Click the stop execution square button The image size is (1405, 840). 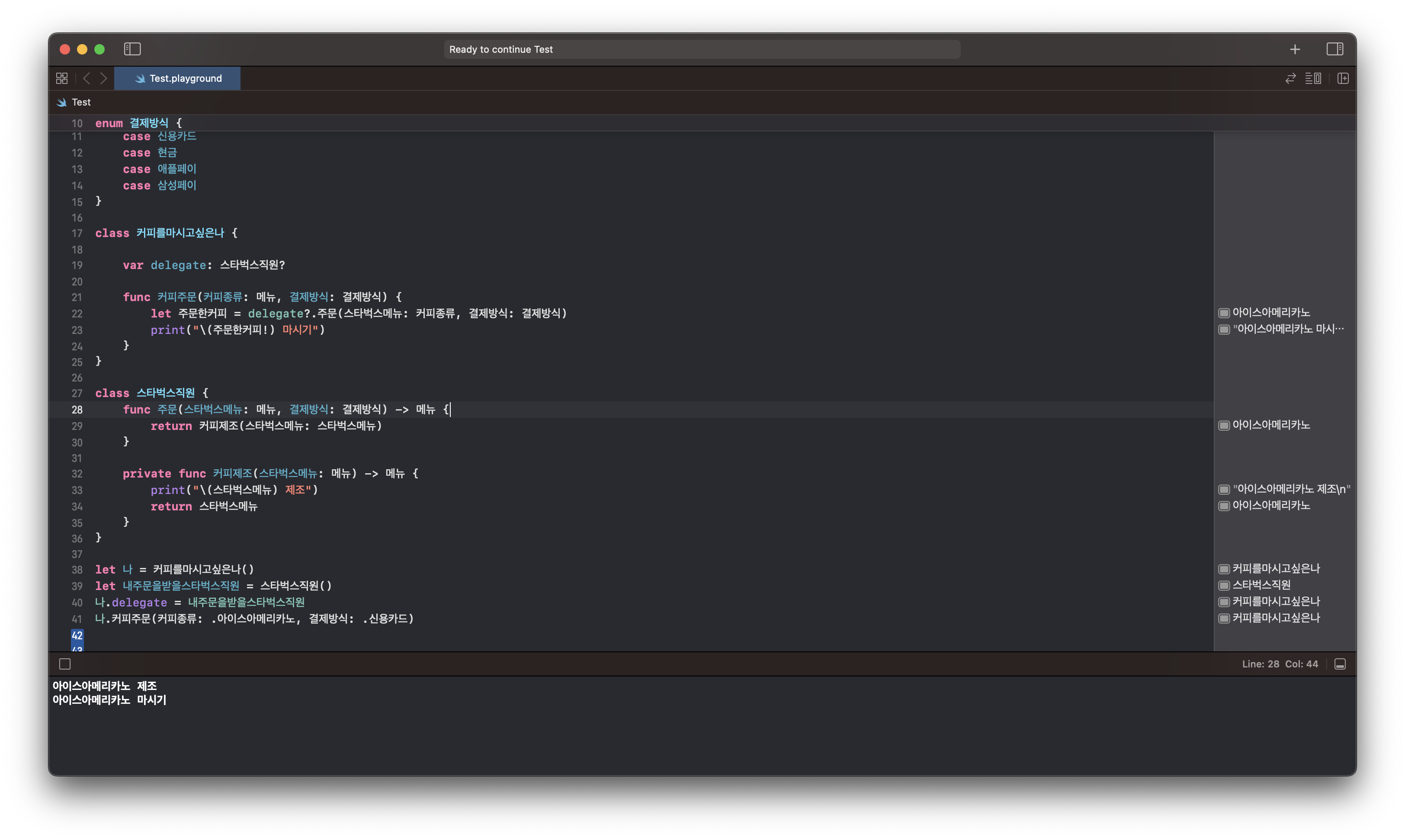click(x=65, y=664)
